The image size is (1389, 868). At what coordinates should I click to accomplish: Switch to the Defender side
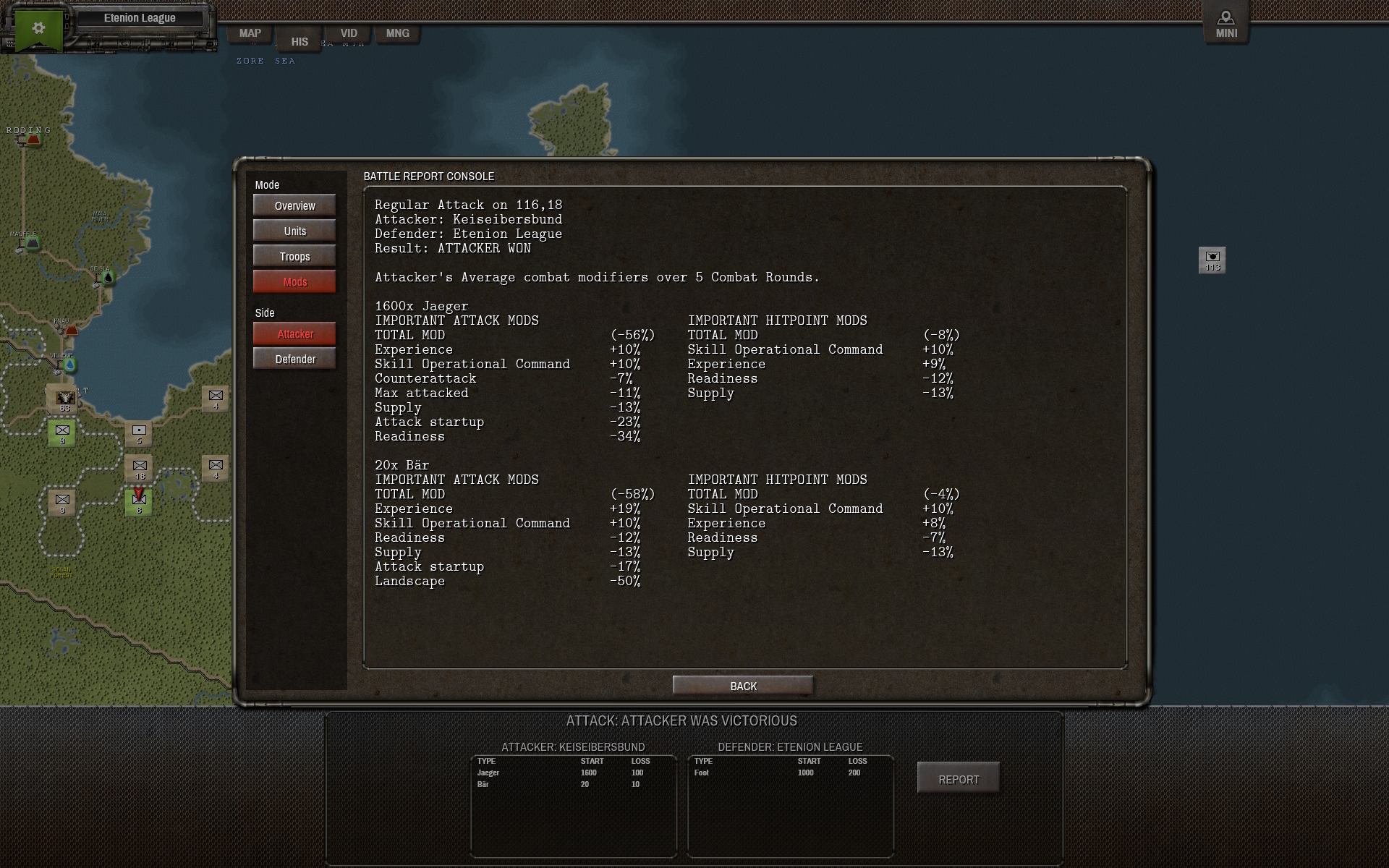(294, 358)
